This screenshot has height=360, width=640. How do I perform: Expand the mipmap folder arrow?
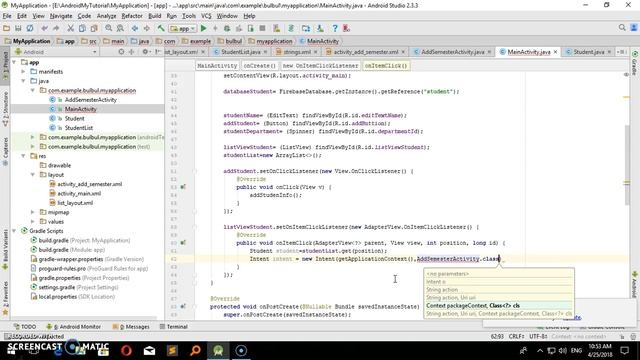click(33, 212)
